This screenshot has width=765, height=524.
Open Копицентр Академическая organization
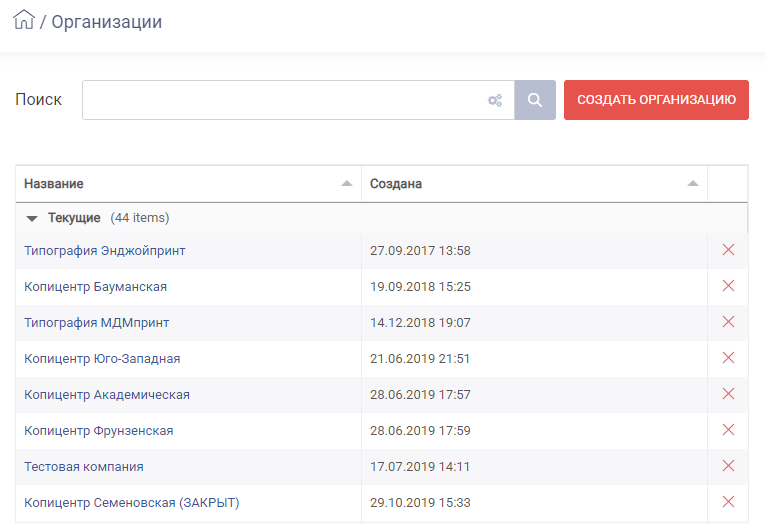tap(107, 395)
